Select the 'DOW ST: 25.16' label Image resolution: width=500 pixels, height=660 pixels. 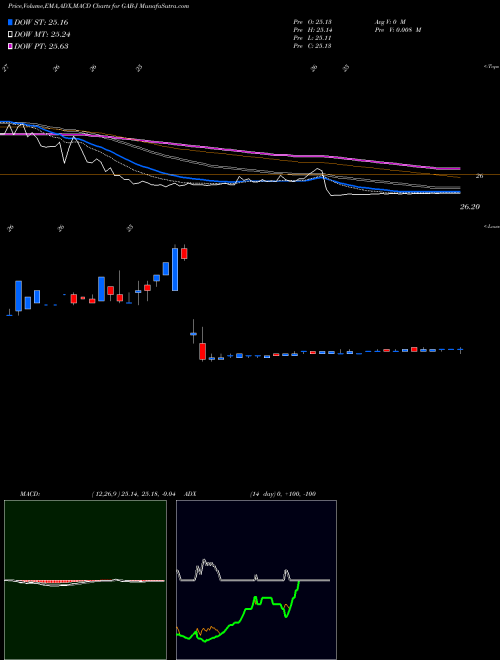(41, 22)
